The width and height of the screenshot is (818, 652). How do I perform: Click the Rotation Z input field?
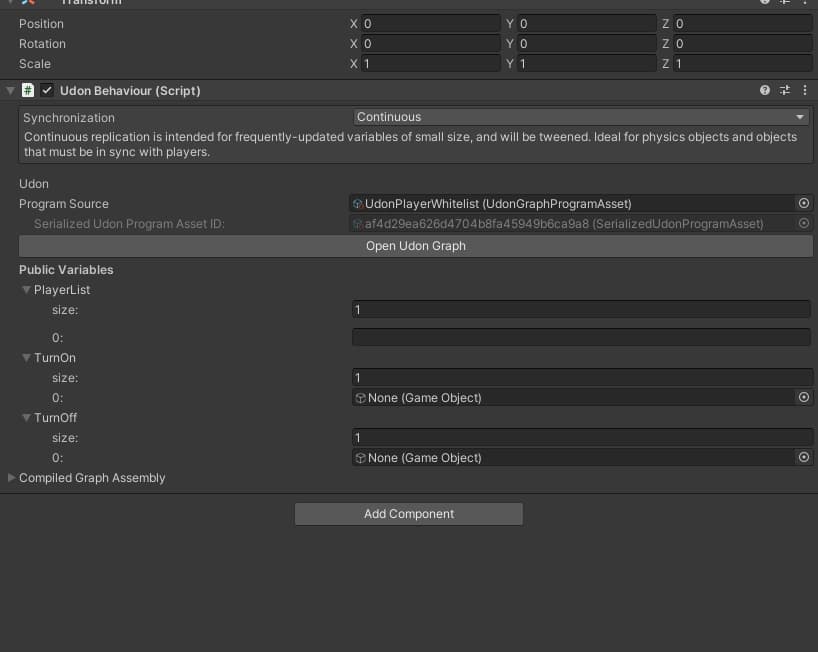click(743, 43)
